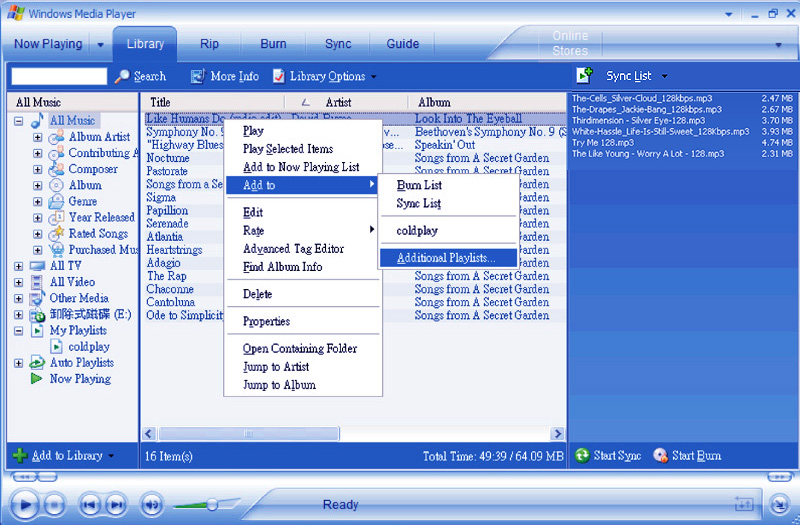This screenshot has width=800, height=525.
Task: Mute the sound with the speaker button
Action: (x=152, y=505)
